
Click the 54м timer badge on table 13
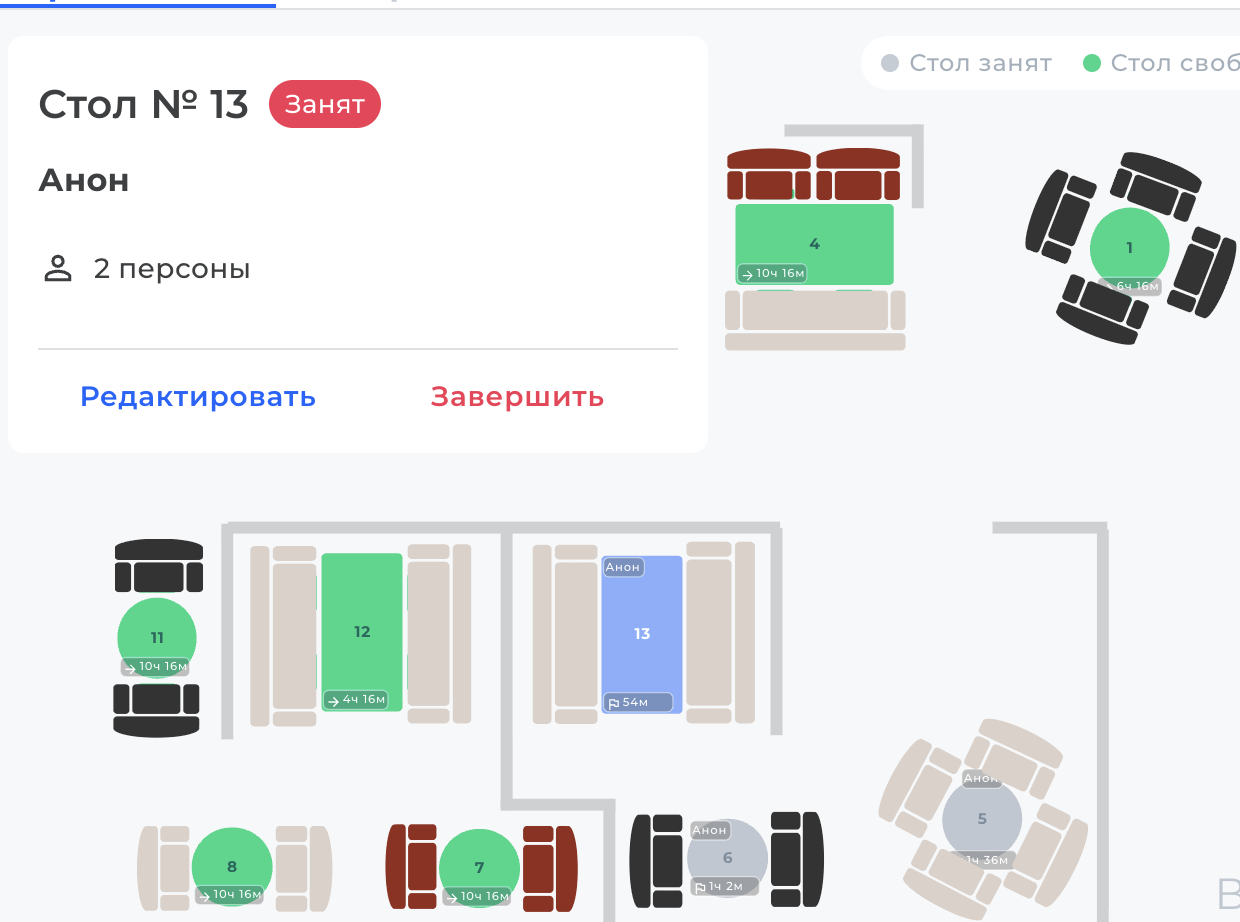[637, 703]
